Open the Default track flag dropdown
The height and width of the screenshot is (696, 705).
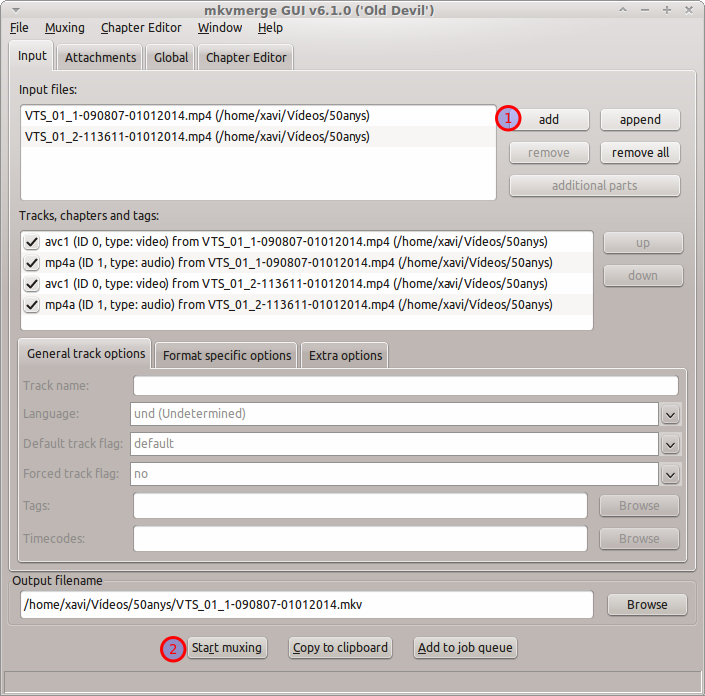(x=670, y=445)
